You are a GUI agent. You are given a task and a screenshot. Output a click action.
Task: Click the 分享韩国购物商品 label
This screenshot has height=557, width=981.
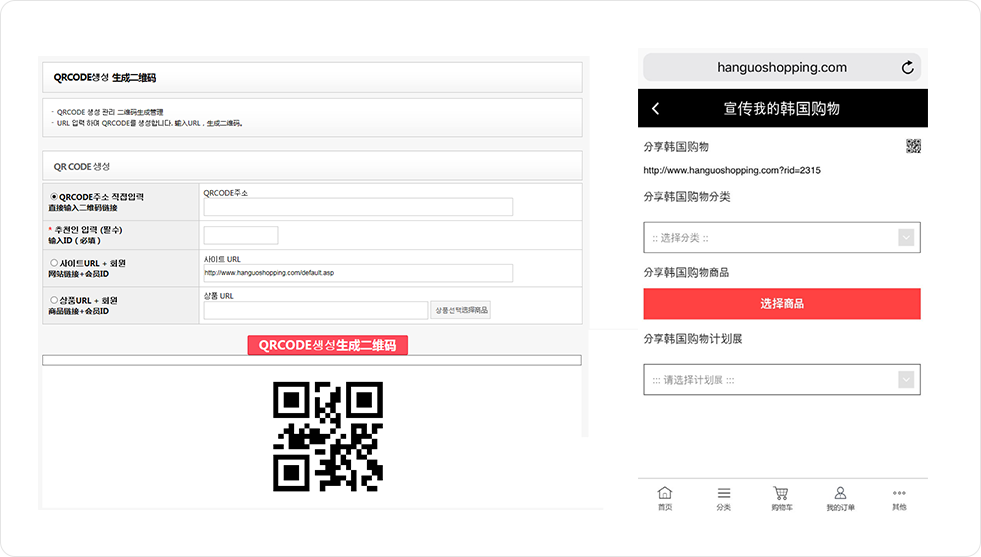coord(686,272)
